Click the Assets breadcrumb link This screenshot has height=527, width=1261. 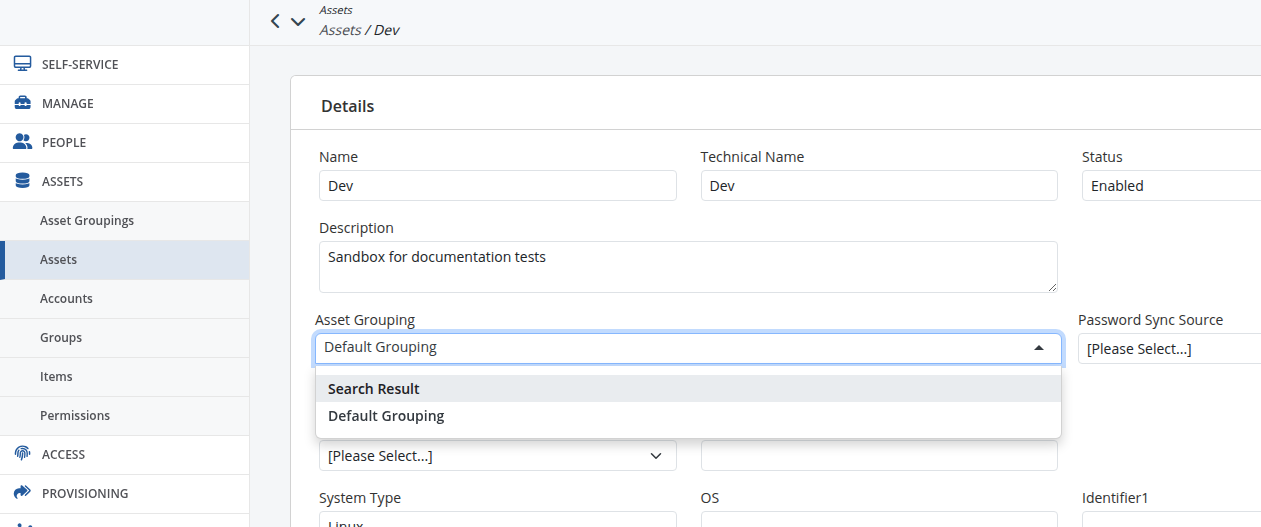[x=340, y=30]
